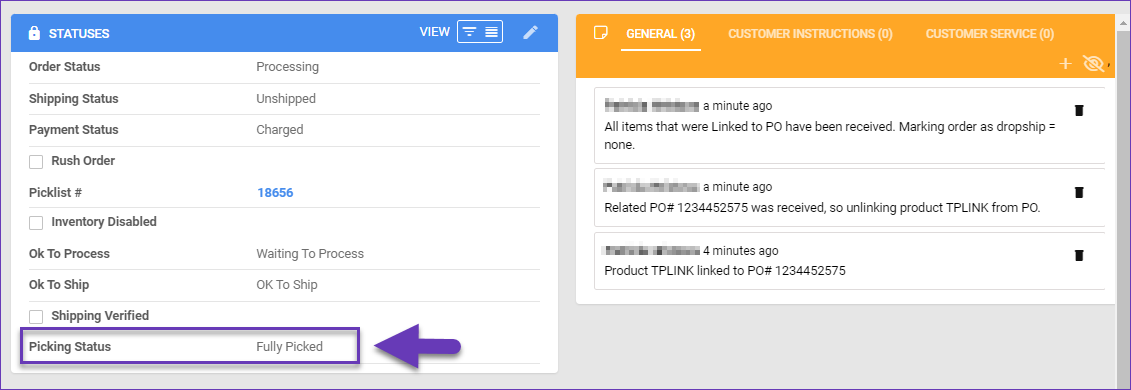Click the 'Fully Picked' picking status value
1131x390 pixels.
point(289,347)
